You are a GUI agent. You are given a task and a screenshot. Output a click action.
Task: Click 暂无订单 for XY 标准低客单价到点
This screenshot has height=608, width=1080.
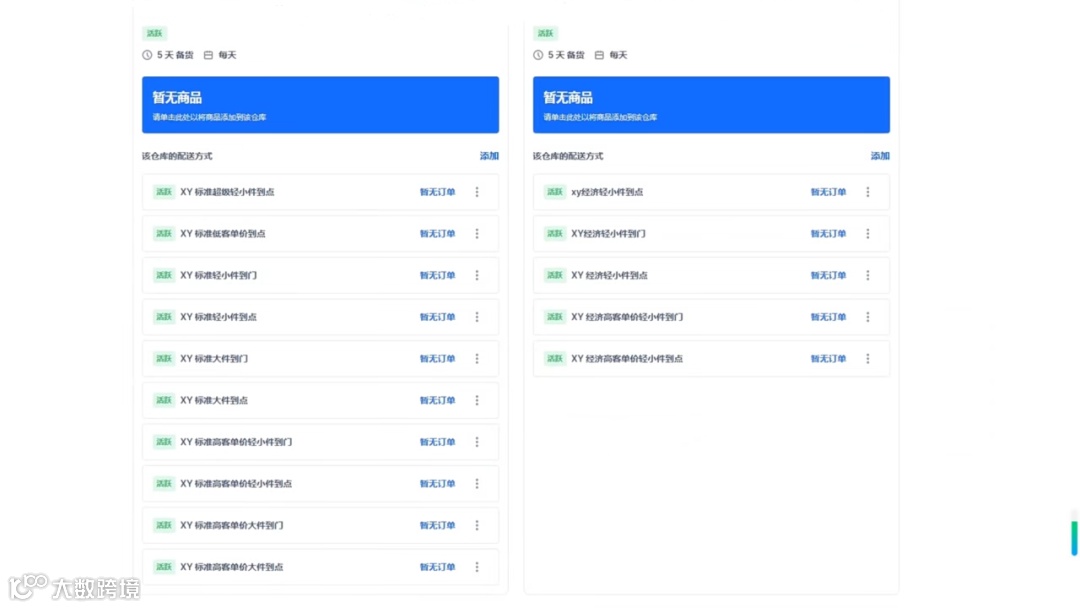(x=437, y=234)
